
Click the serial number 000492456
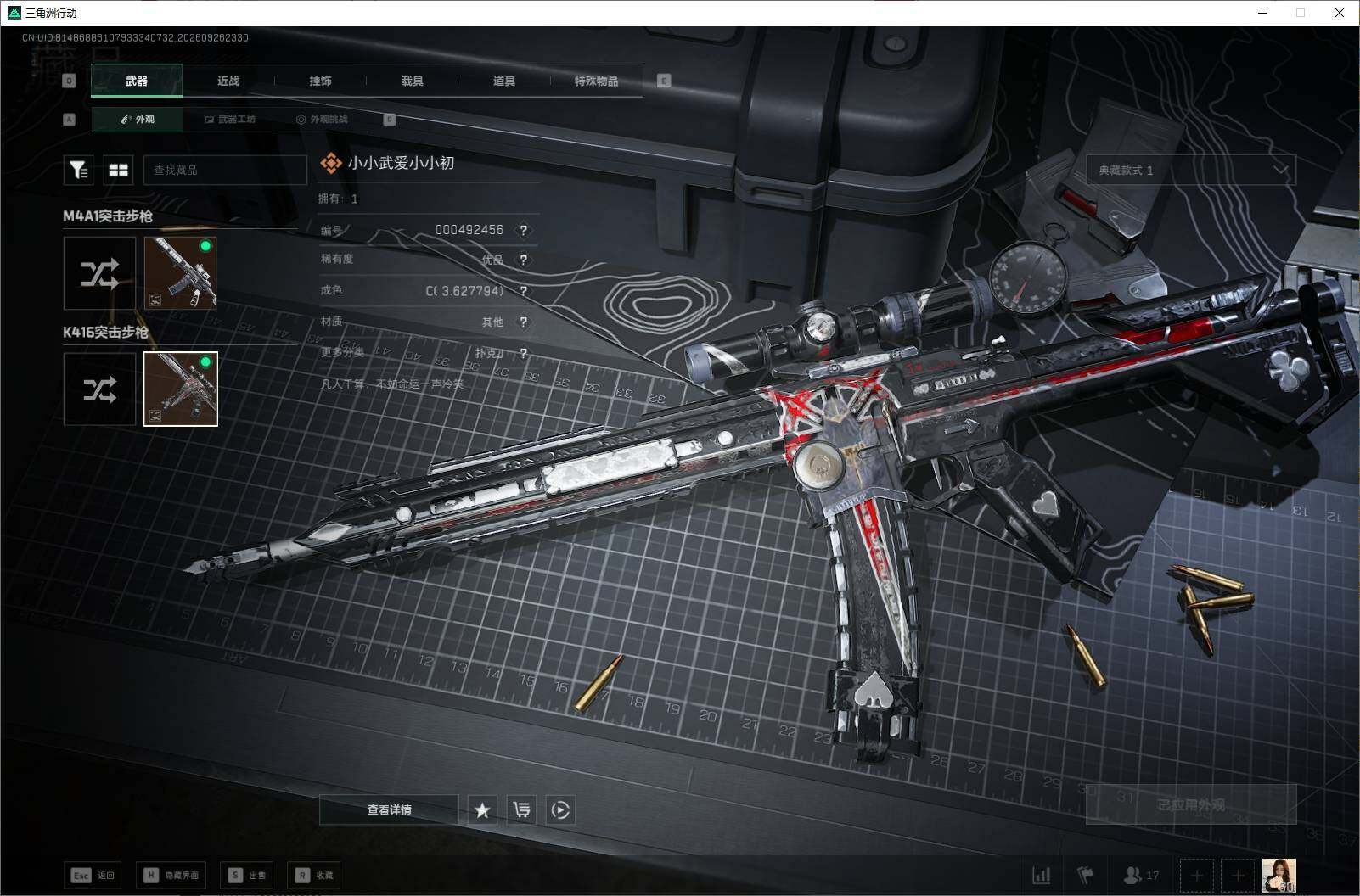coord(469,230)
